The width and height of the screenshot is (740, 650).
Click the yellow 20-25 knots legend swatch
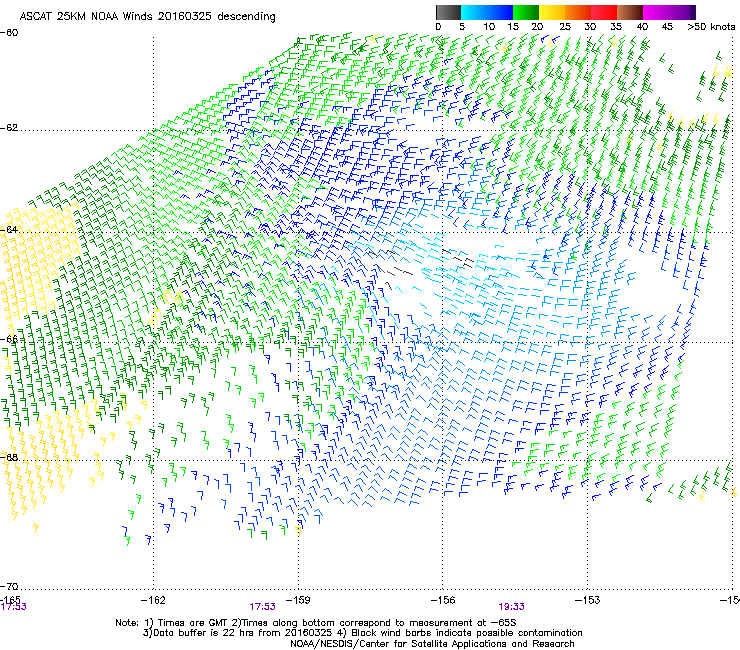click(552, 12)
